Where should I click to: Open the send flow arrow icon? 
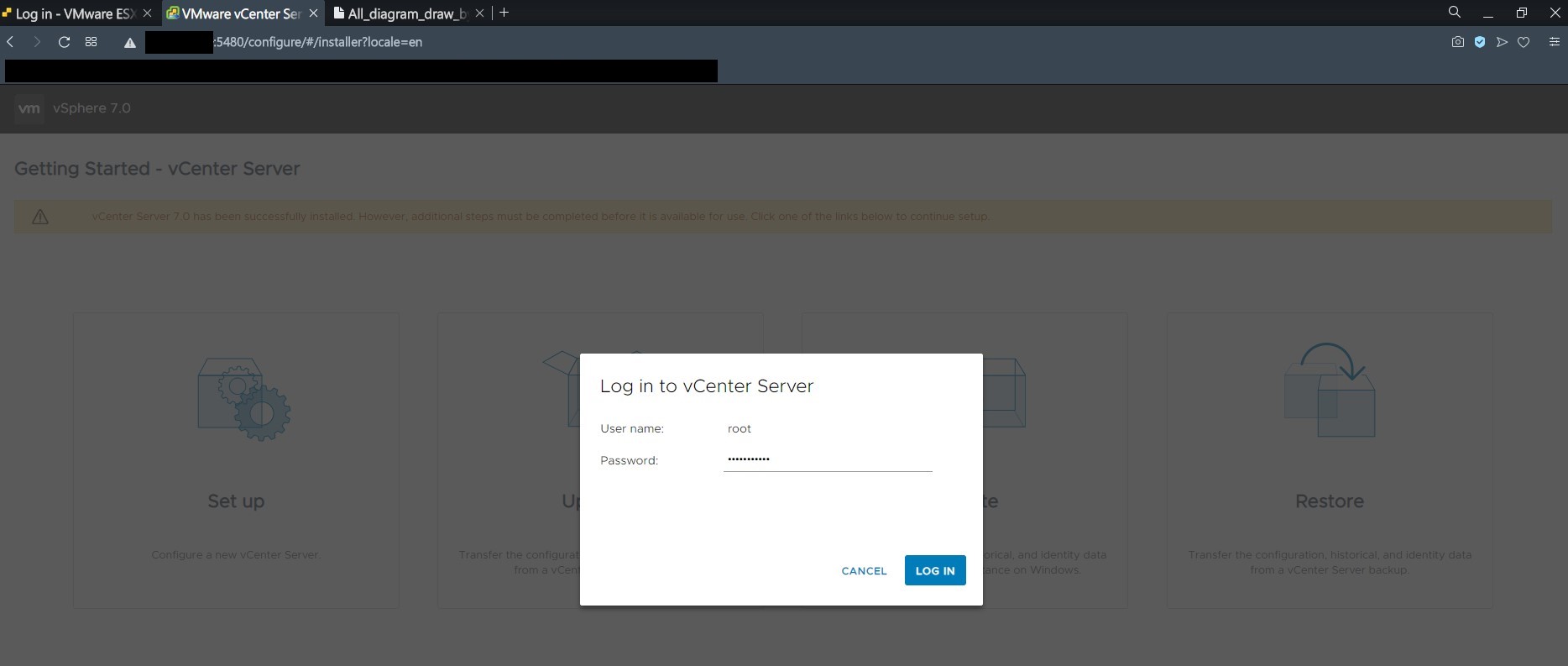pyautogui.click(x=1502, y=42)
